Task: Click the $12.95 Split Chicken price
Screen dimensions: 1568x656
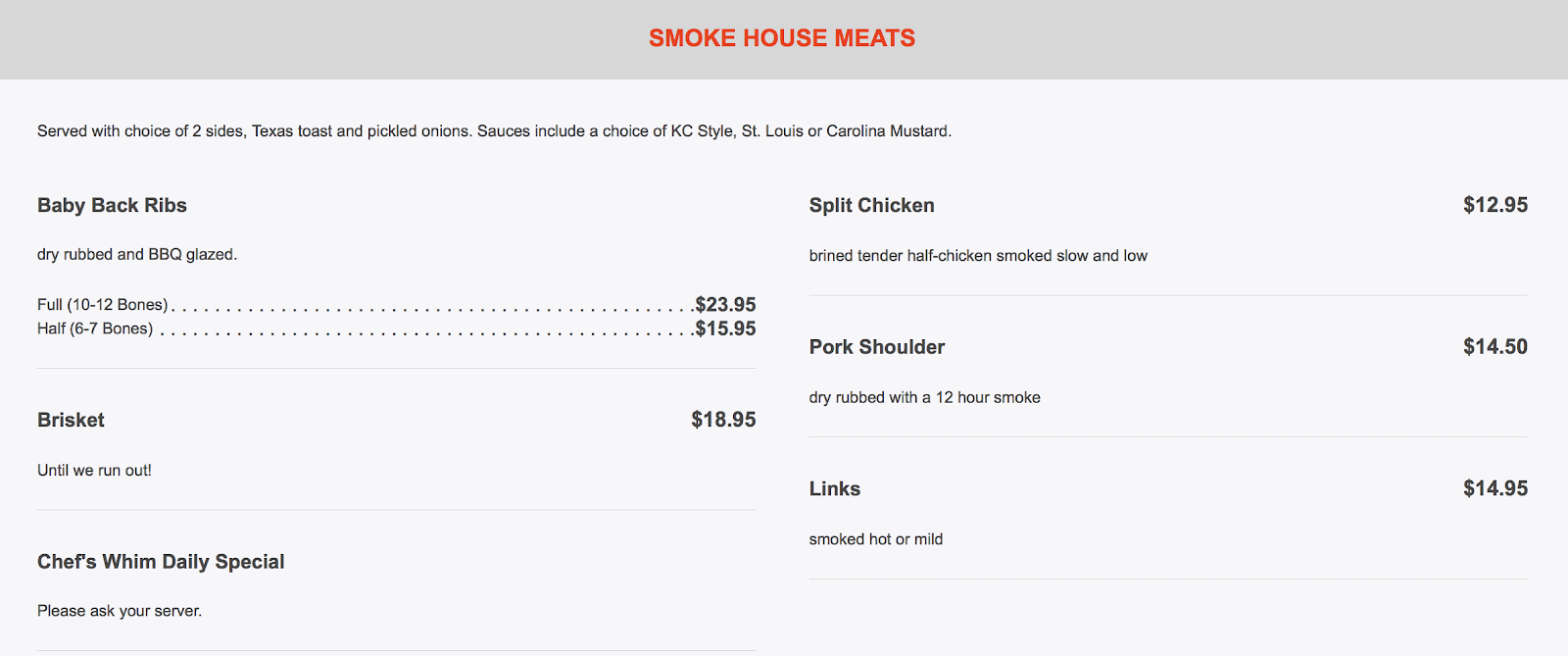Action: coord(1495,205)
